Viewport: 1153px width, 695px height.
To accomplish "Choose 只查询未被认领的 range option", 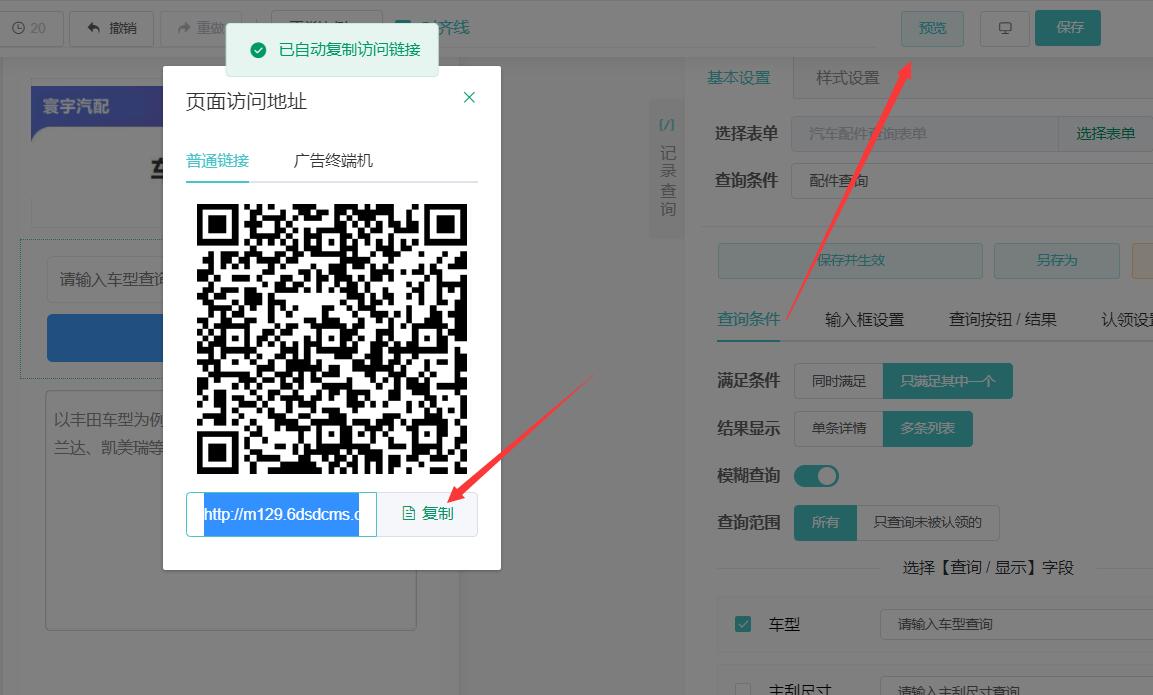I will [x=927, y=522].
